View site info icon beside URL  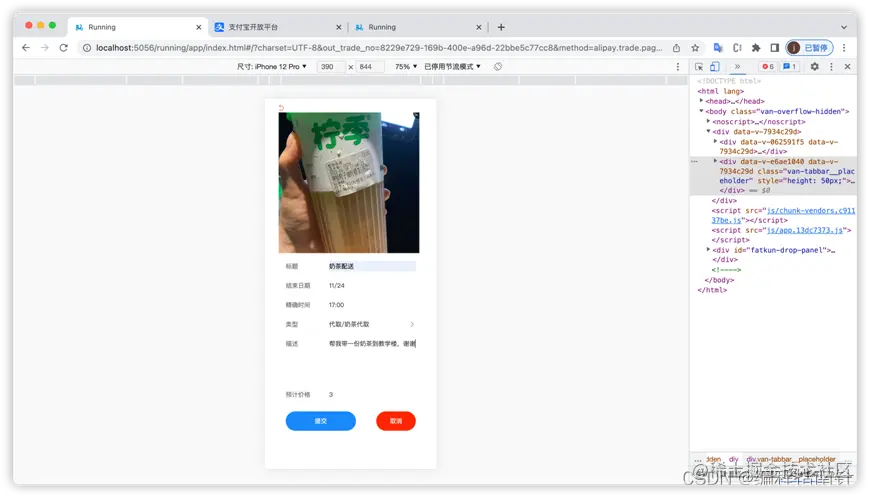87,48
